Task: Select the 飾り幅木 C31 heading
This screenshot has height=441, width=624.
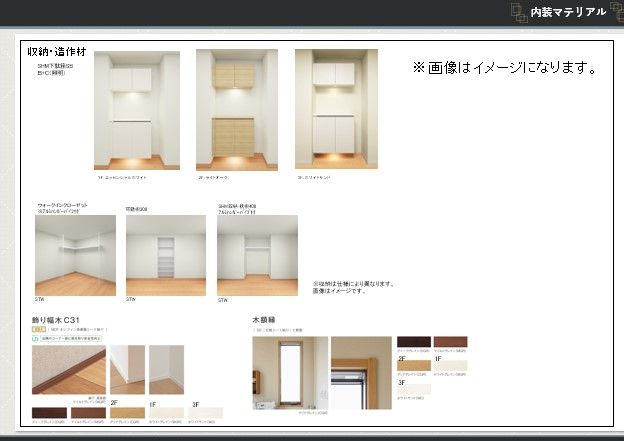Action: click(56, 320)
